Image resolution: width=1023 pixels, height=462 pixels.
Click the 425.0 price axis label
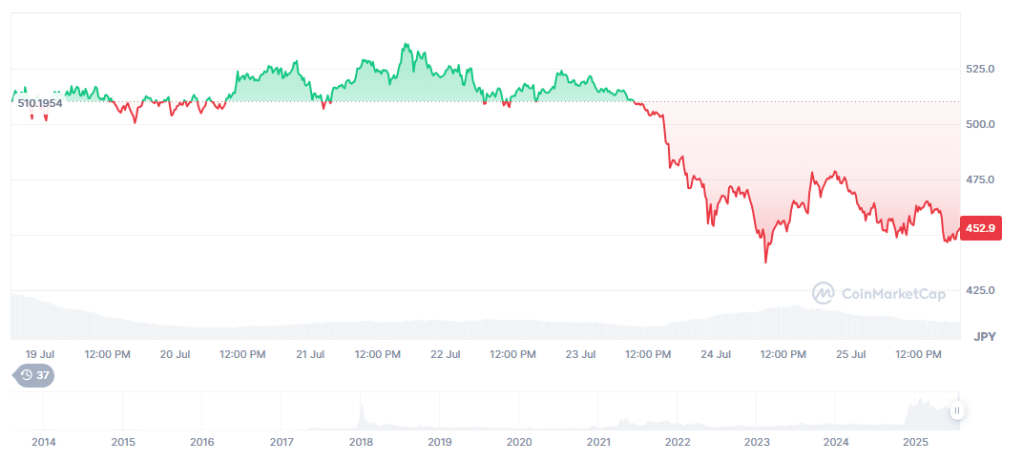[x=979, y=290]
